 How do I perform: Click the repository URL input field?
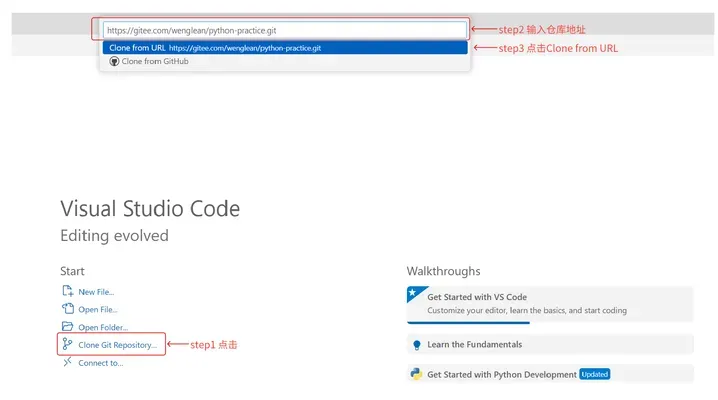pos(284,30)
